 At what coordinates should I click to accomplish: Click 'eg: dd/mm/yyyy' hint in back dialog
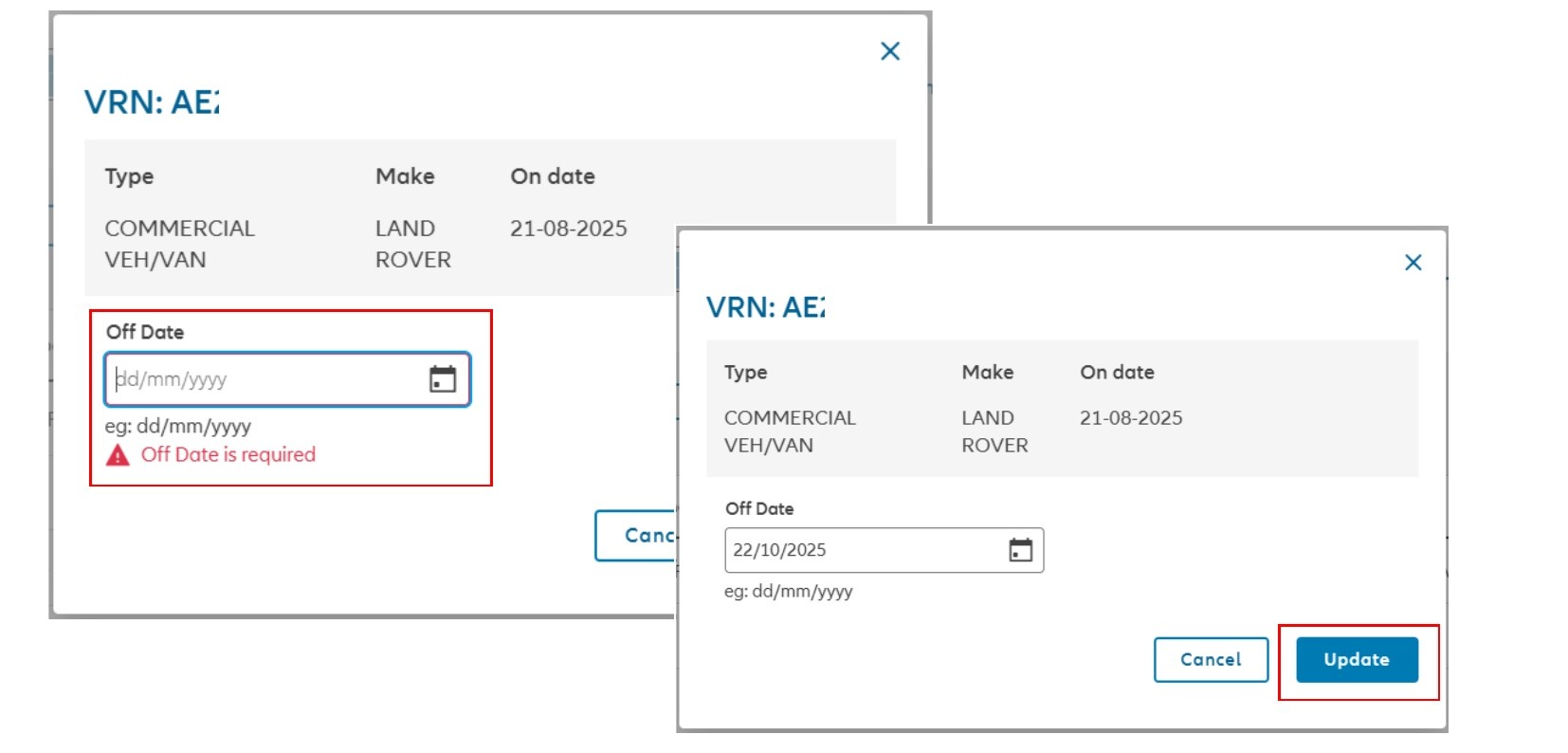coord(178,427)
